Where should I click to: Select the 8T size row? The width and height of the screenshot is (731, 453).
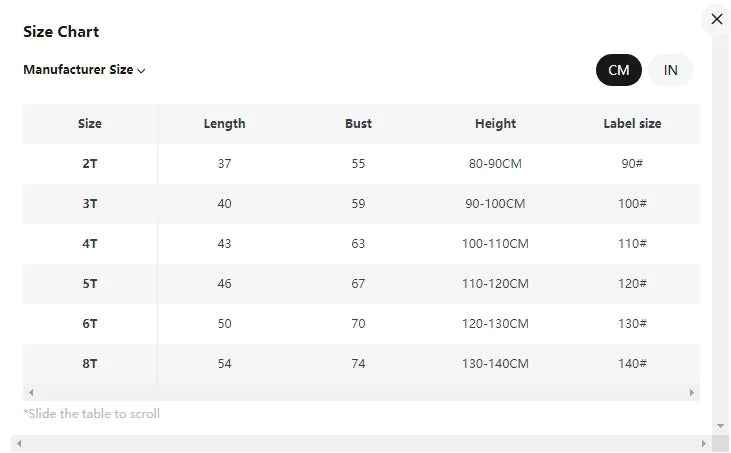point(90,364)
